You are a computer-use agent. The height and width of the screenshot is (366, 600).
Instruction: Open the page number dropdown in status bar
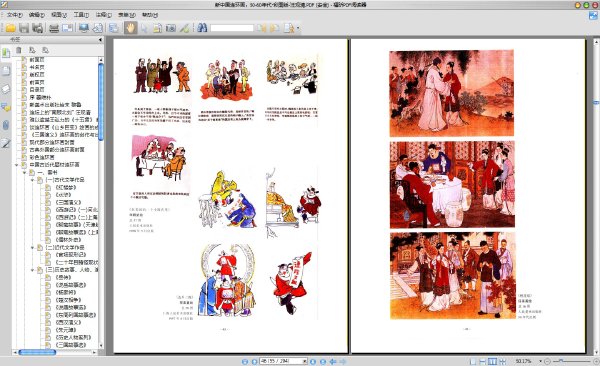tap(305, 361)
